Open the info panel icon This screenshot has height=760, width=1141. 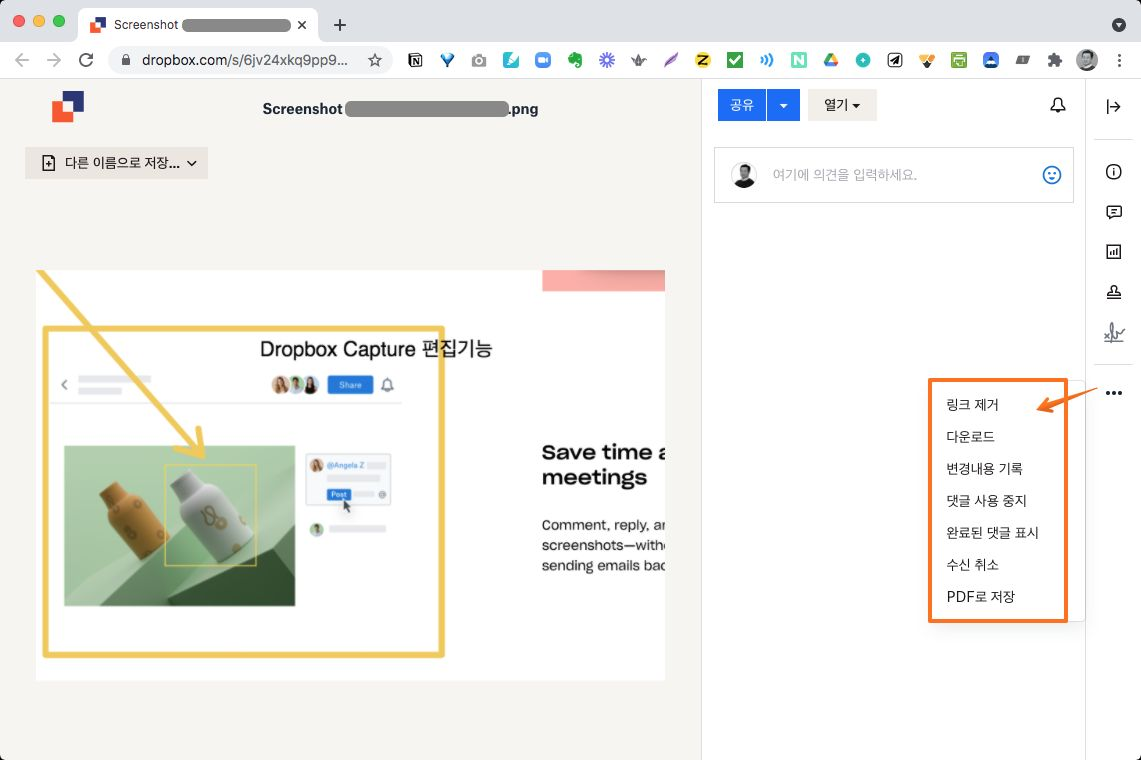tap(1113, 172)
